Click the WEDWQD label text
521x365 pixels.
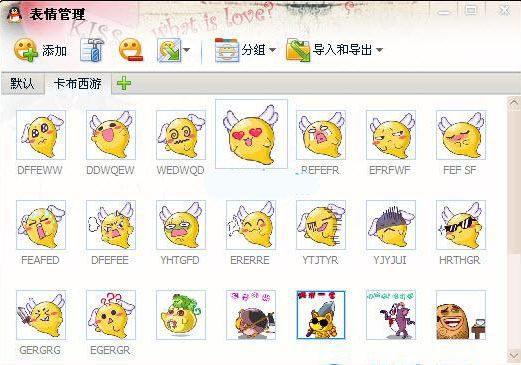(180, 170)
